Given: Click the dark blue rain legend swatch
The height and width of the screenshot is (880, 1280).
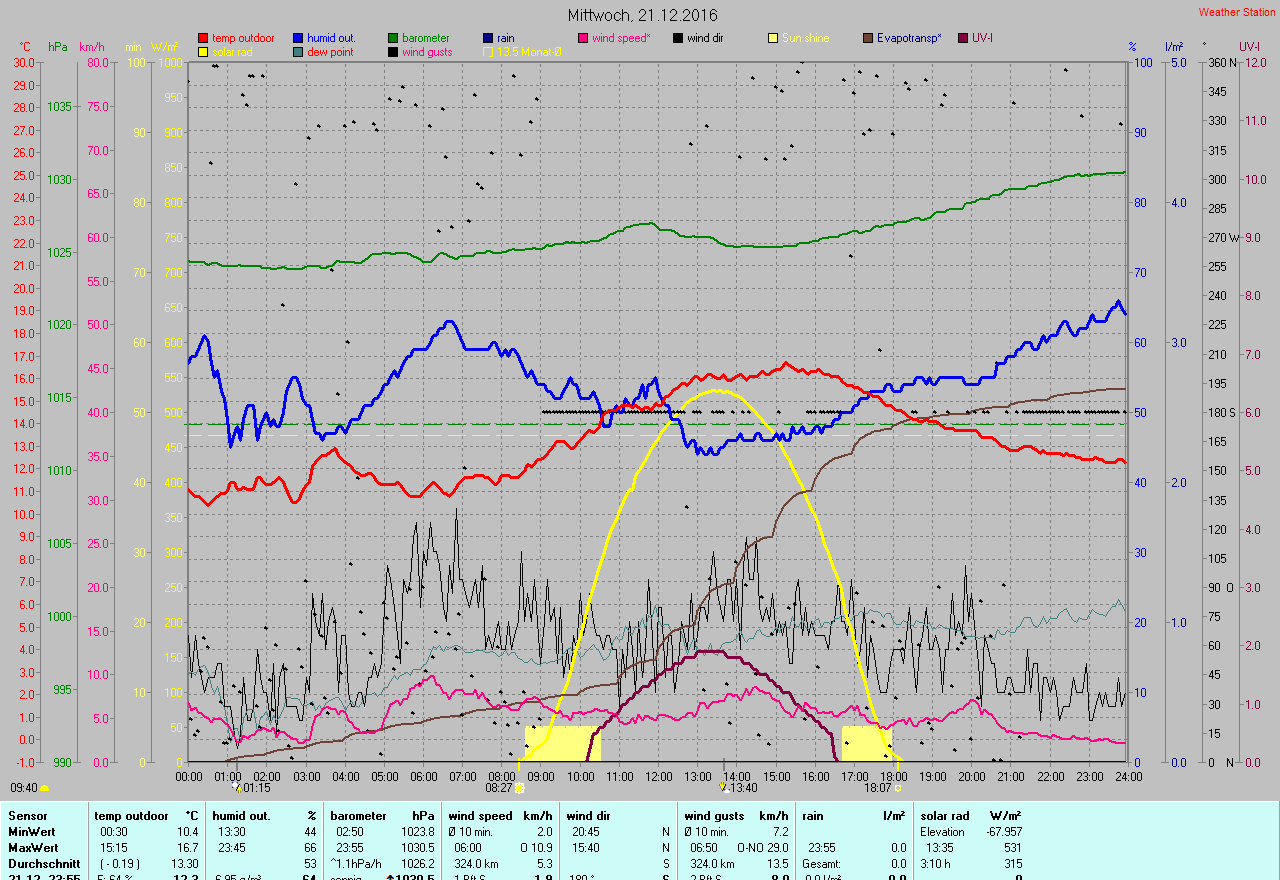Looking at the screenshot, I should (488, 38).
